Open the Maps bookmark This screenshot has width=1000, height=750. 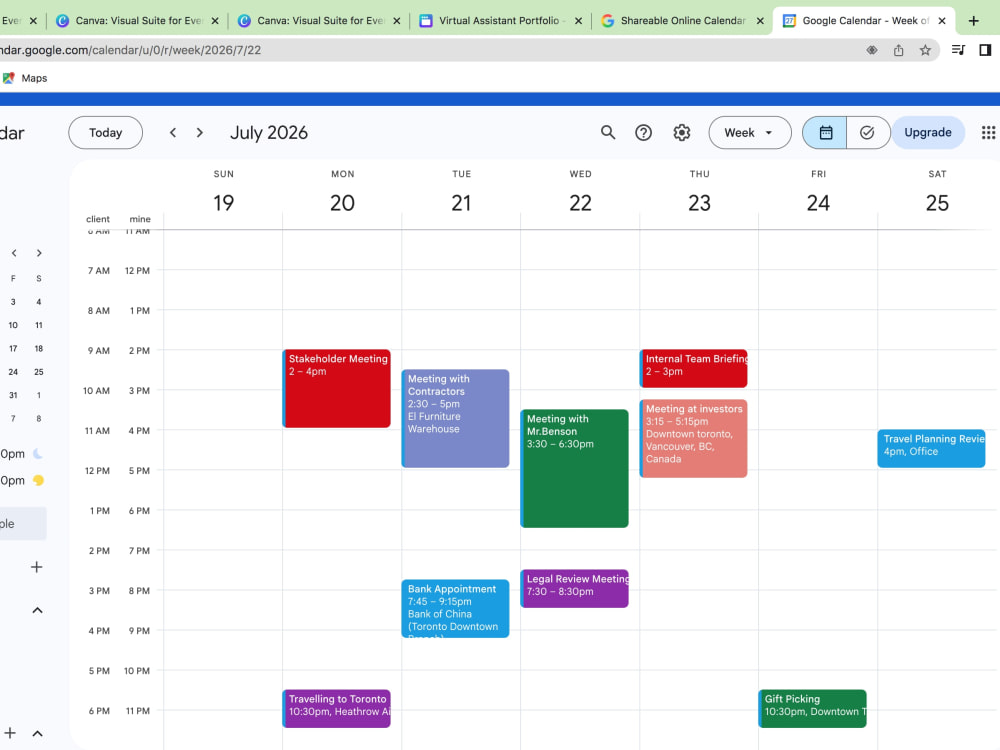click(x=26, y=78)
